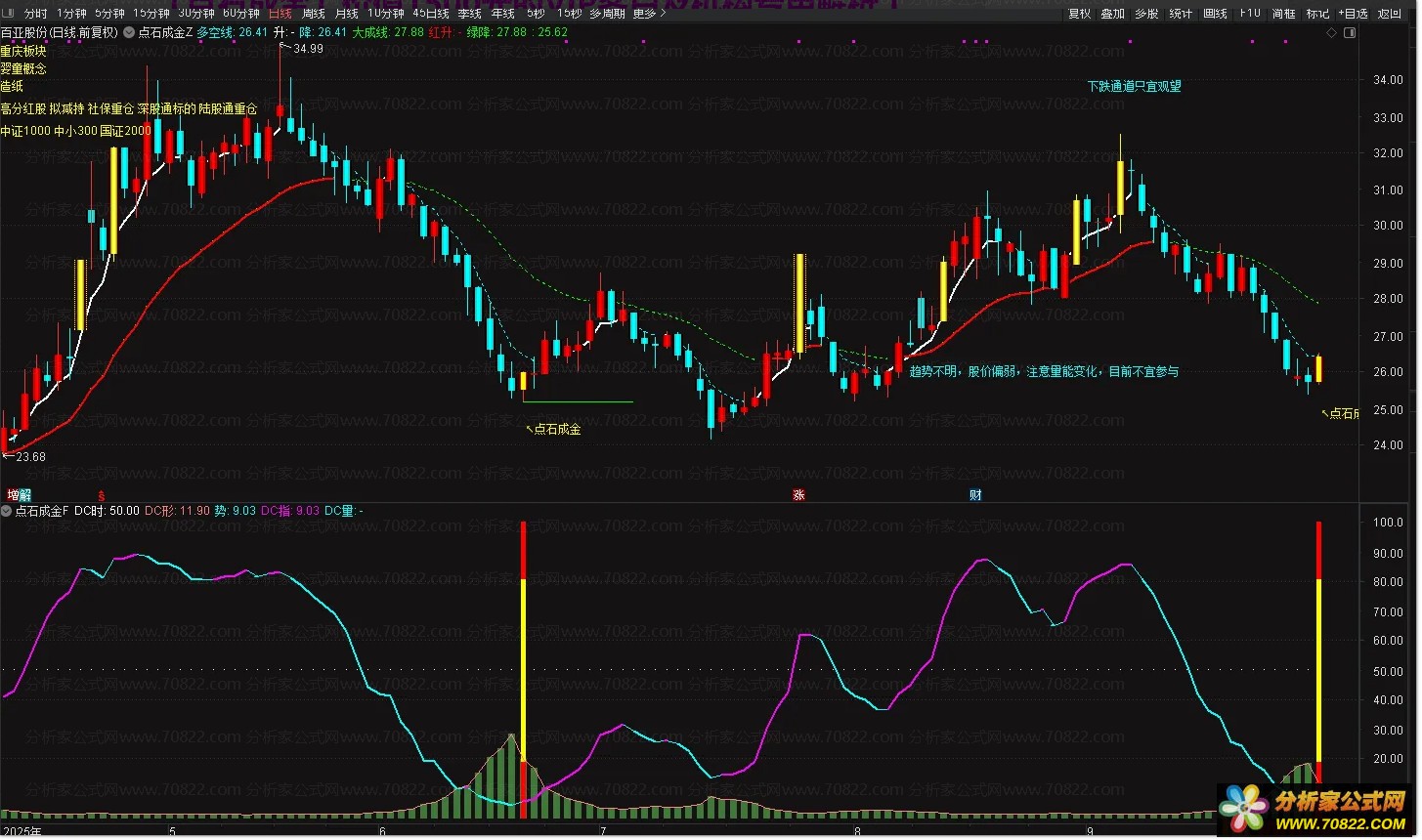The image size is (1422, 840).
Task: Click the DC指: 9.03 indicator value
Action: pyautogui.click(x=289, y=511)
